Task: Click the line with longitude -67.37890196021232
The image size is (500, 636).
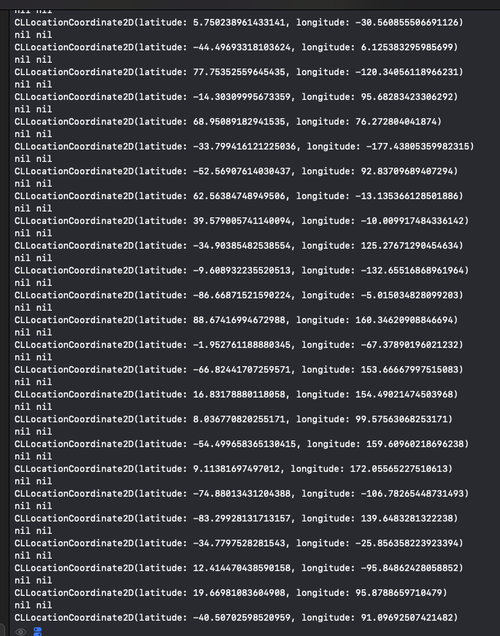Action: click(238, 344)
